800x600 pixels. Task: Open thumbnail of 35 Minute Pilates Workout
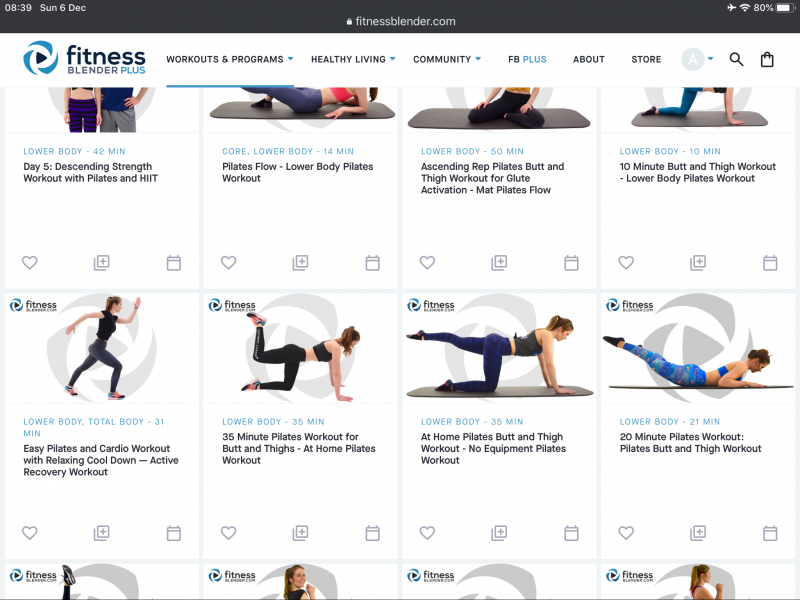coord(300,348)
